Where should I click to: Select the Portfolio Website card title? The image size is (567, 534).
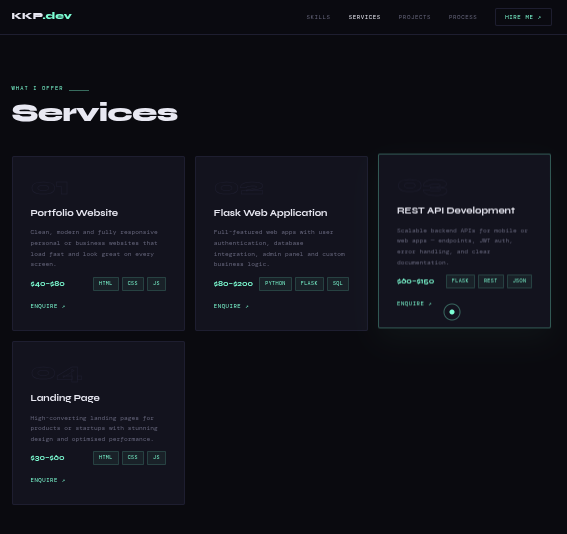coord(74,213)
